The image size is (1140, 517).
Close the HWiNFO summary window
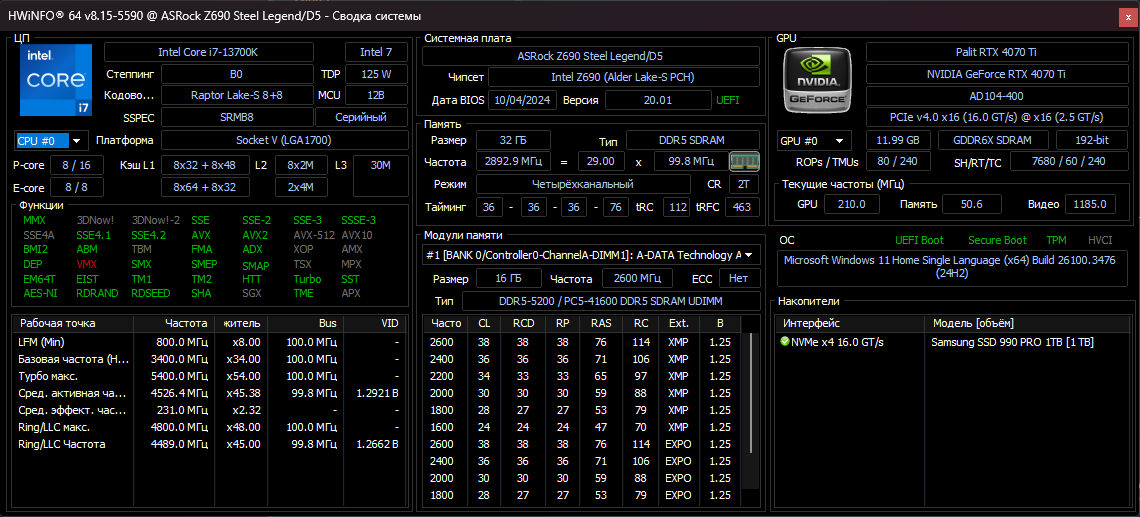click(x=1126, y=16)
